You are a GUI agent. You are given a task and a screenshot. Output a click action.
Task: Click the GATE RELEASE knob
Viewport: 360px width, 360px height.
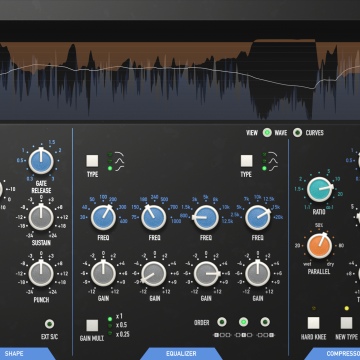point(41,161)
